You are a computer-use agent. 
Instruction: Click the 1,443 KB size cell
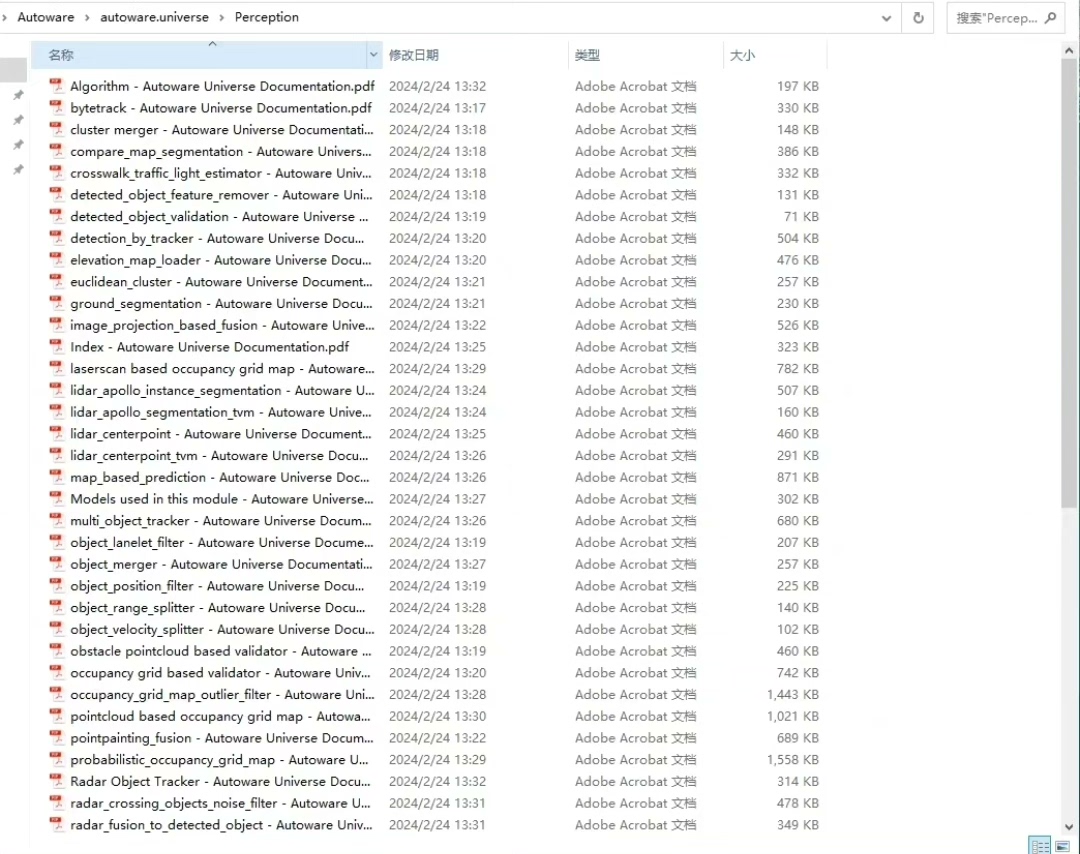tap(792, 694)
